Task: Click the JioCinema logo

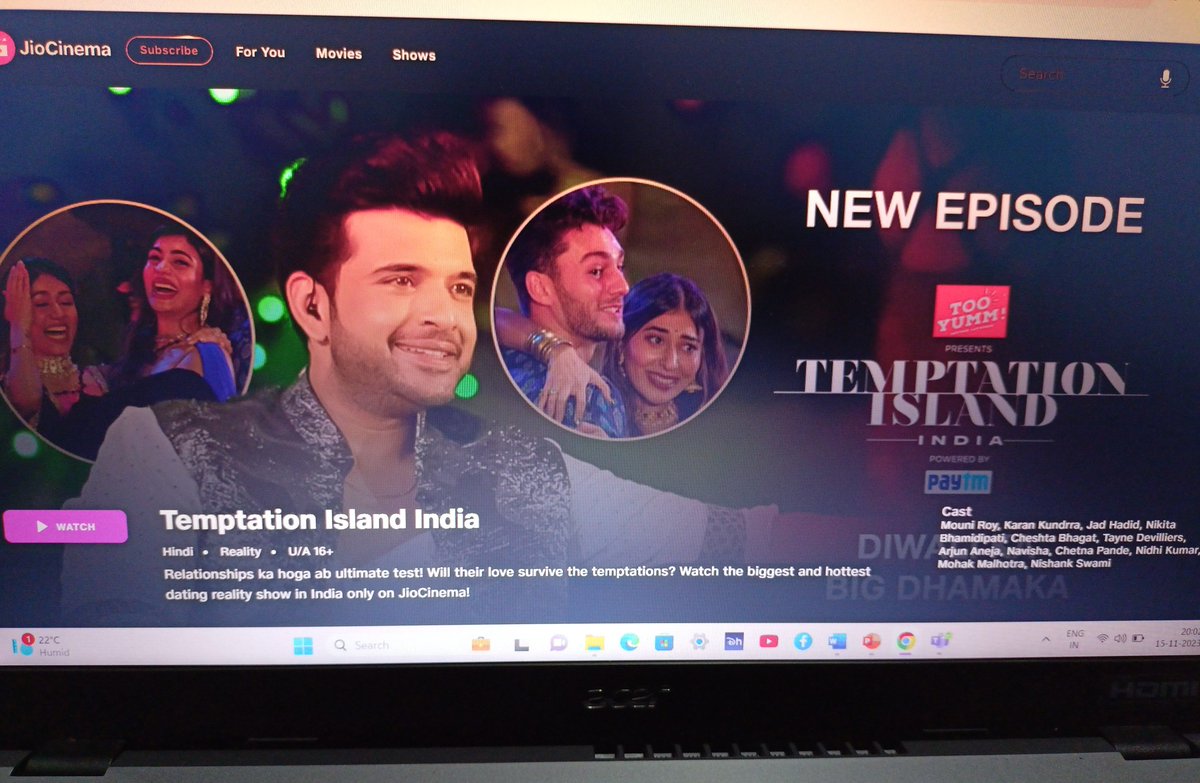Action: pos(55,48)
